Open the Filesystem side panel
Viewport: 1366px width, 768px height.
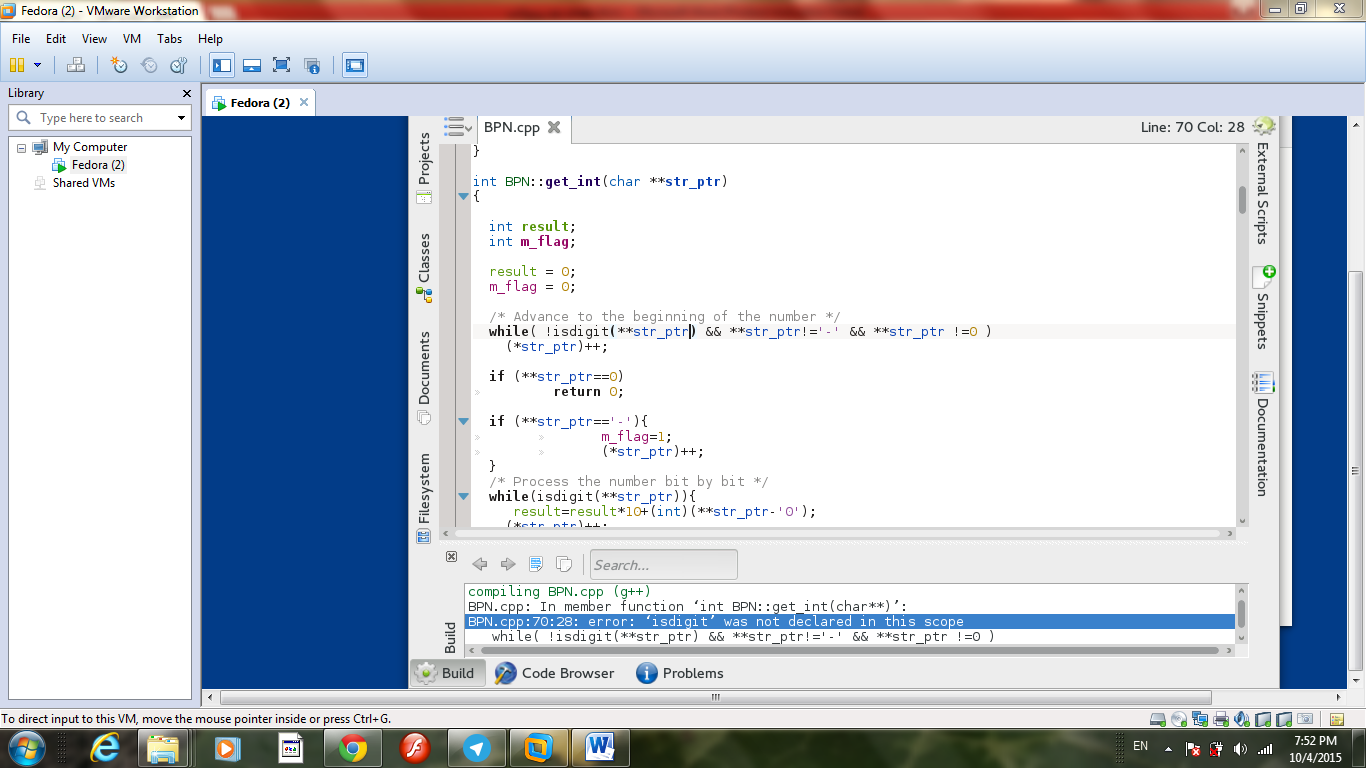(x=424, y=498)
